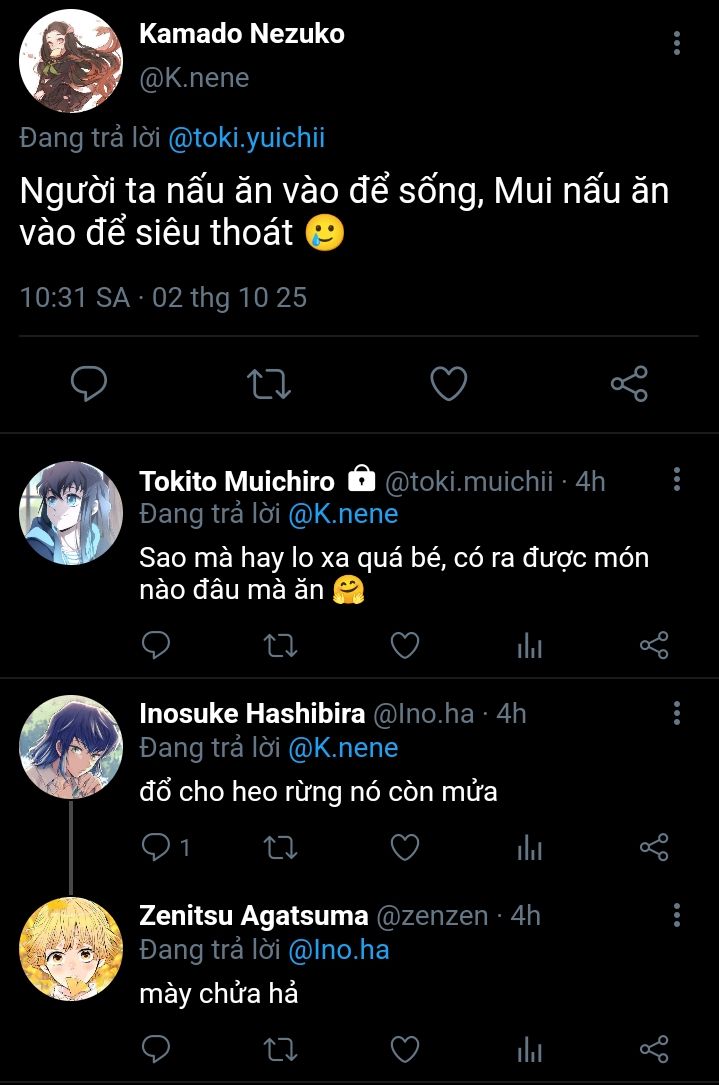The height and width of the screenshot is (1085, 719).
Task: Reply to Kamado Nezuko's main tweet
Action: point(89,384)
